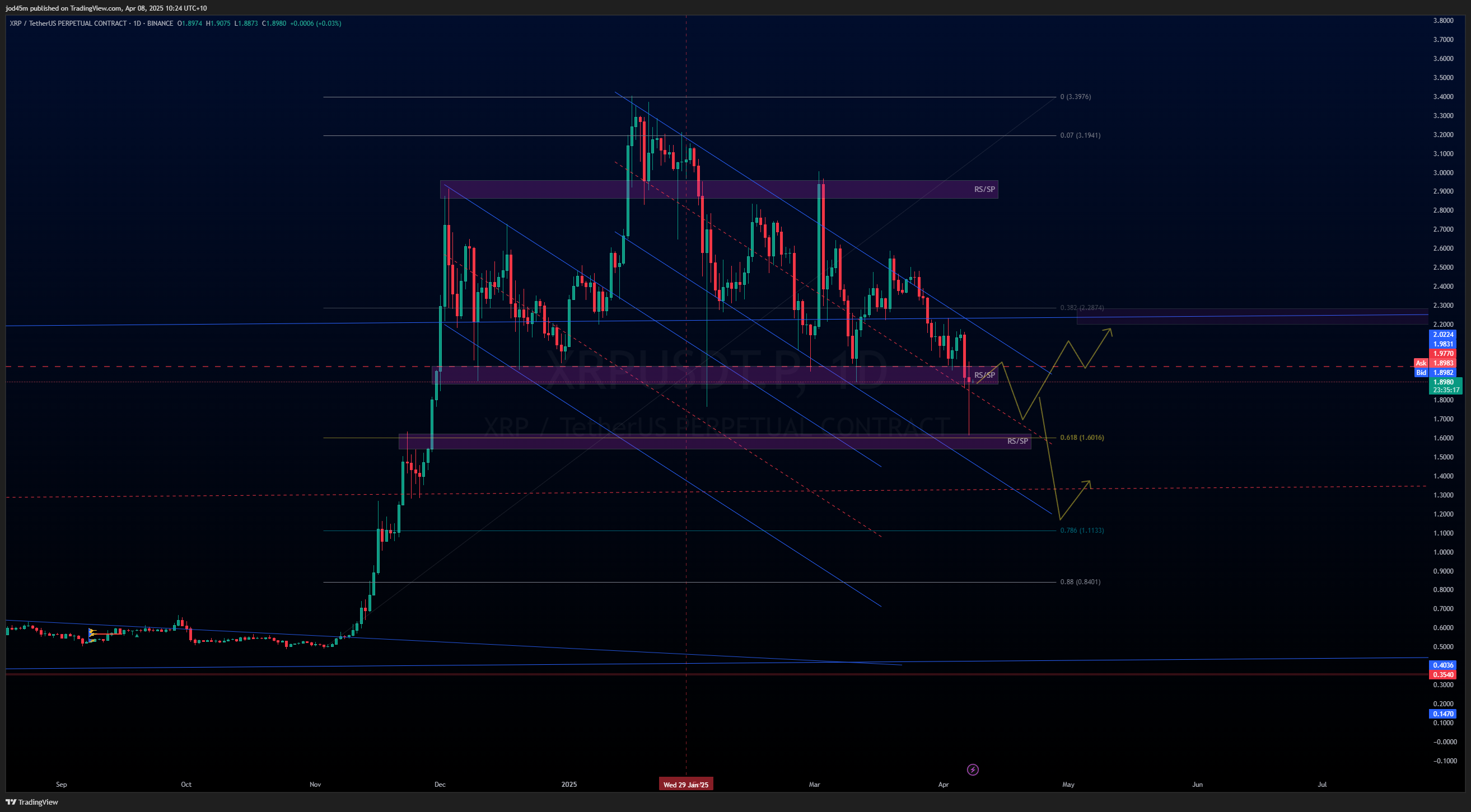Click the Jun label on time axis
This screenshot has height=812, width=1471.
point(1198,785)
